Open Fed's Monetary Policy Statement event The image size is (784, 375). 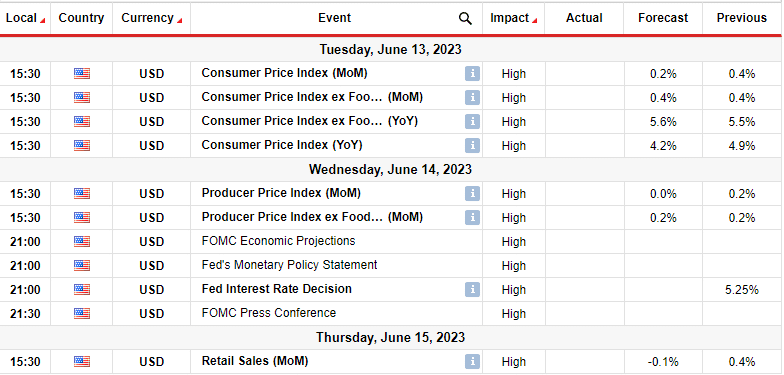tap(290, 265)
